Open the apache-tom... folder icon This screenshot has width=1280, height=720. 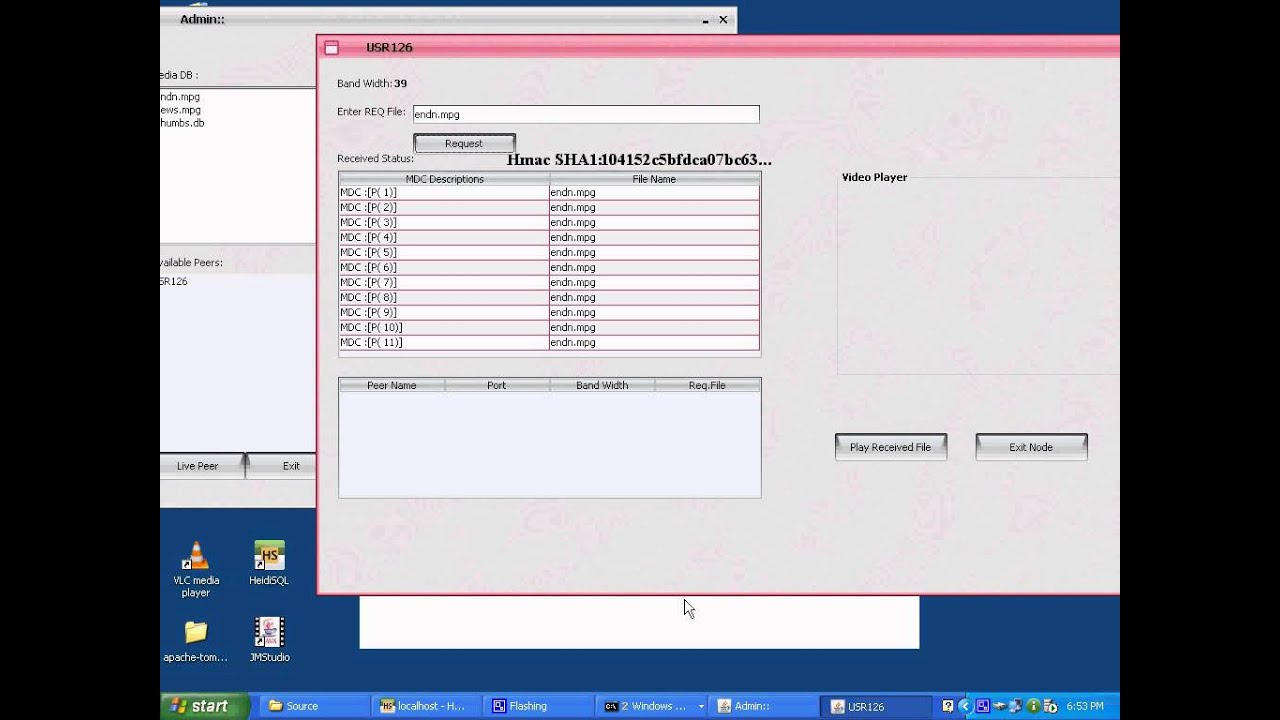coord(196,641)
